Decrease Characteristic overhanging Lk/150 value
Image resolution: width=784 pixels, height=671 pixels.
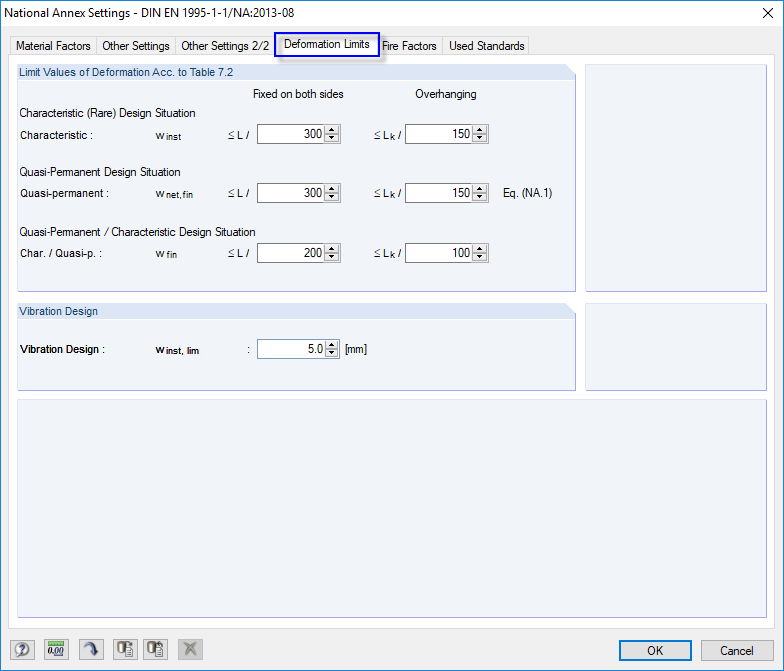(x=480, y=138)
